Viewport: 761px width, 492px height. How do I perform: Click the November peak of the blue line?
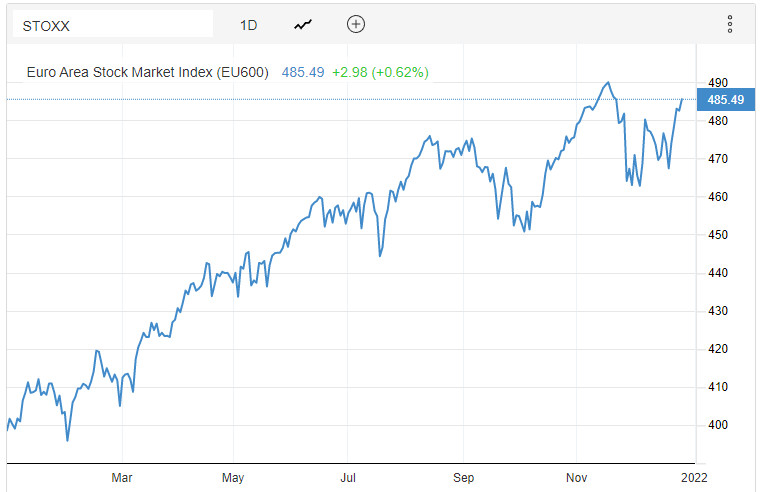(x=607, y=82)
